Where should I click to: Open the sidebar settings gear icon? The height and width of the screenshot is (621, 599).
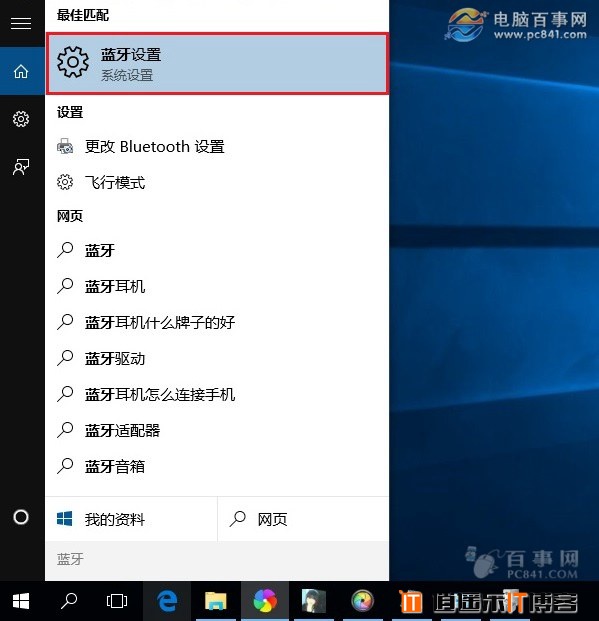pyautogui.click(x=21, y=119)
